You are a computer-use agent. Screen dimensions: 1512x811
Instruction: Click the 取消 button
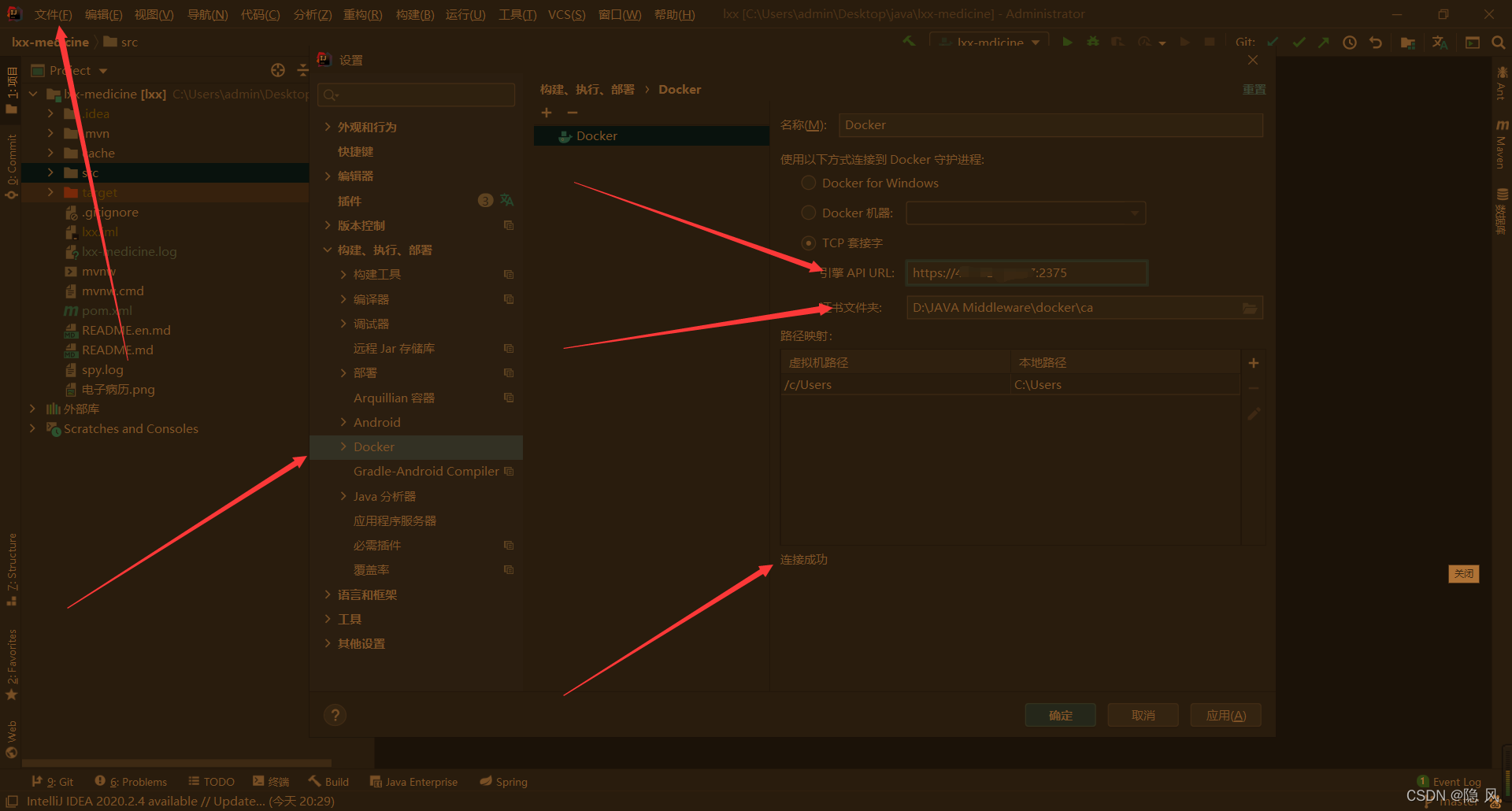point(1143,715)
